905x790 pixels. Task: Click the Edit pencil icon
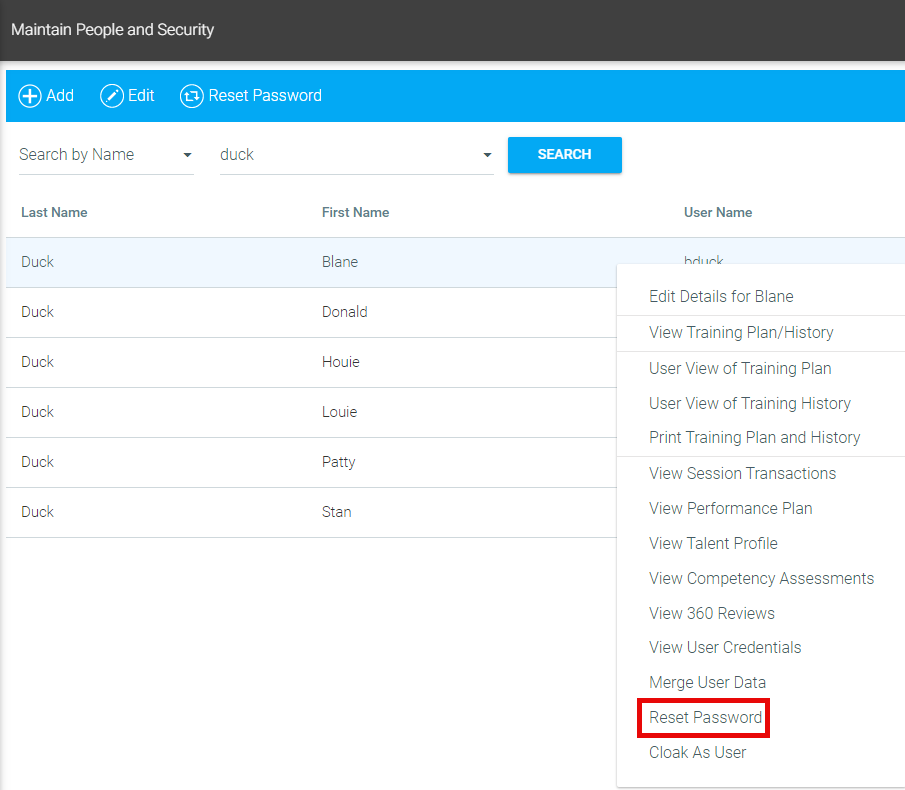[112, 96]
